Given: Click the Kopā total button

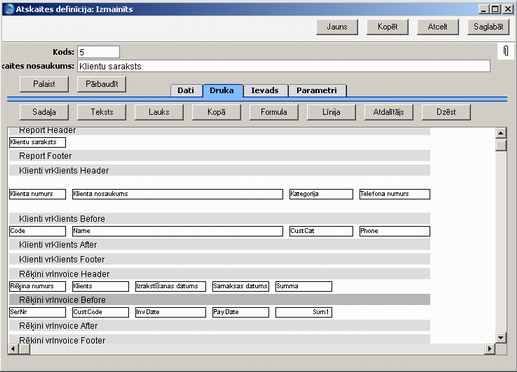Looking at the screenshot, I should click(x=216, y=112).
